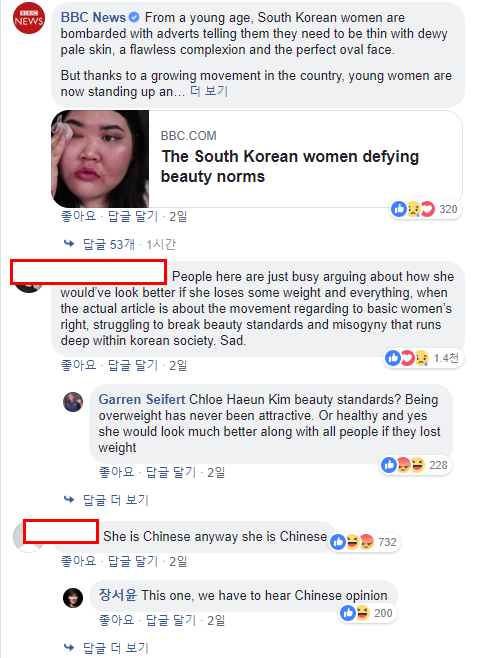This screenshot has width=487, height=658.
Task: Open the article titled South Korean women defying beauty norms
Action: 290,166
